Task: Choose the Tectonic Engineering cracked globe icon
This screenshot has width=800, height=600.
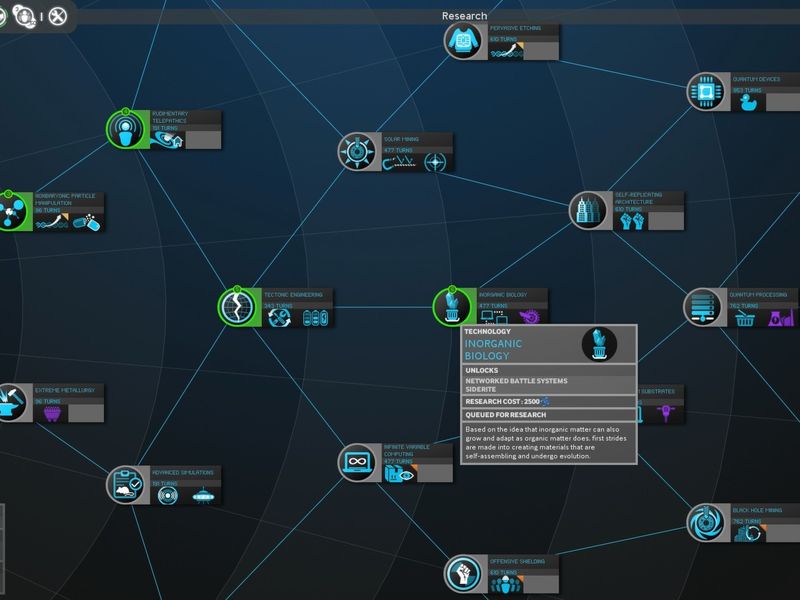Action: 237,307
